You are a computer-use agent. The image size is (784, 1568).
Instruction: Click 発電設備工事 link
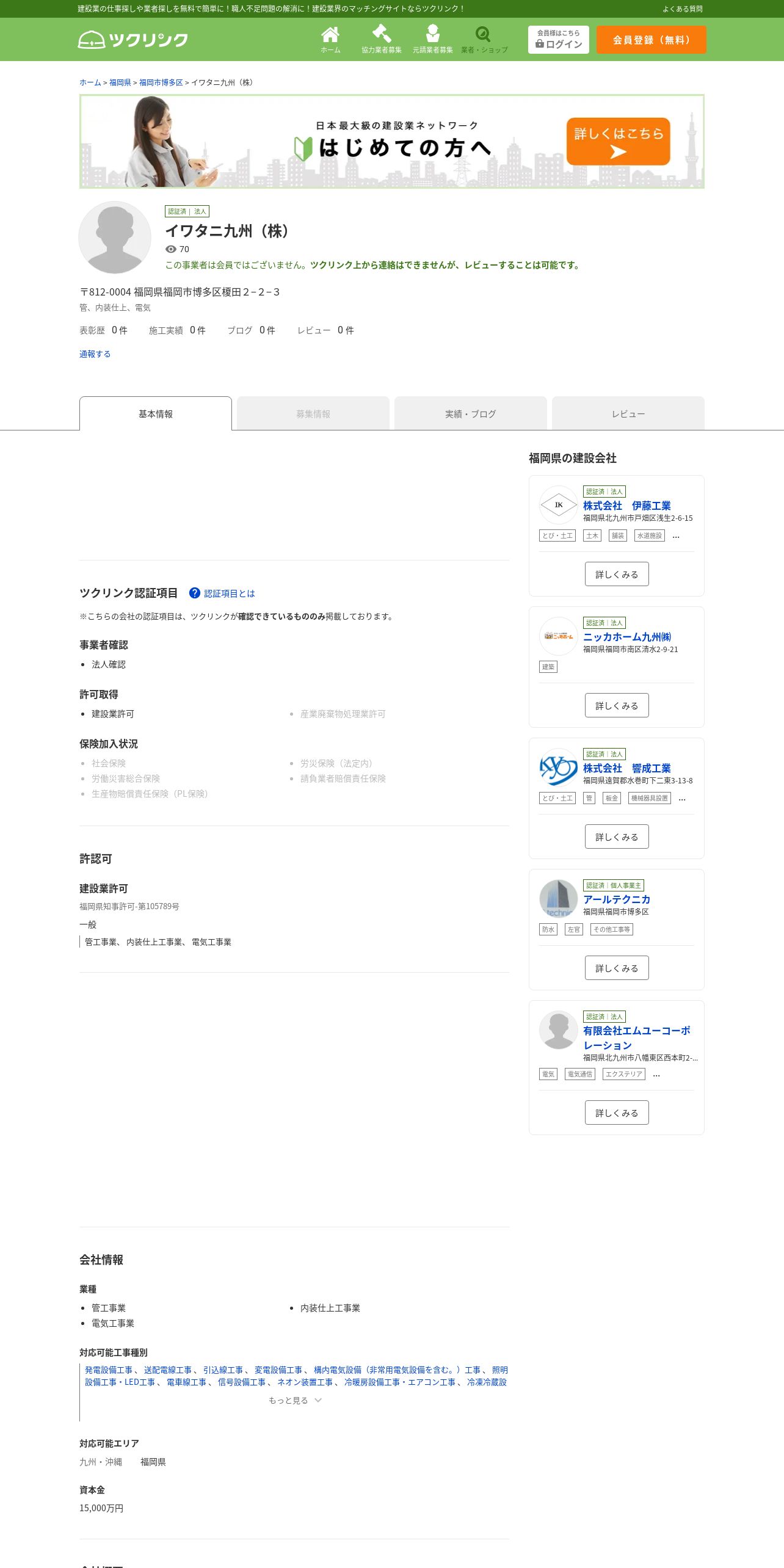tap(109, 1370)
